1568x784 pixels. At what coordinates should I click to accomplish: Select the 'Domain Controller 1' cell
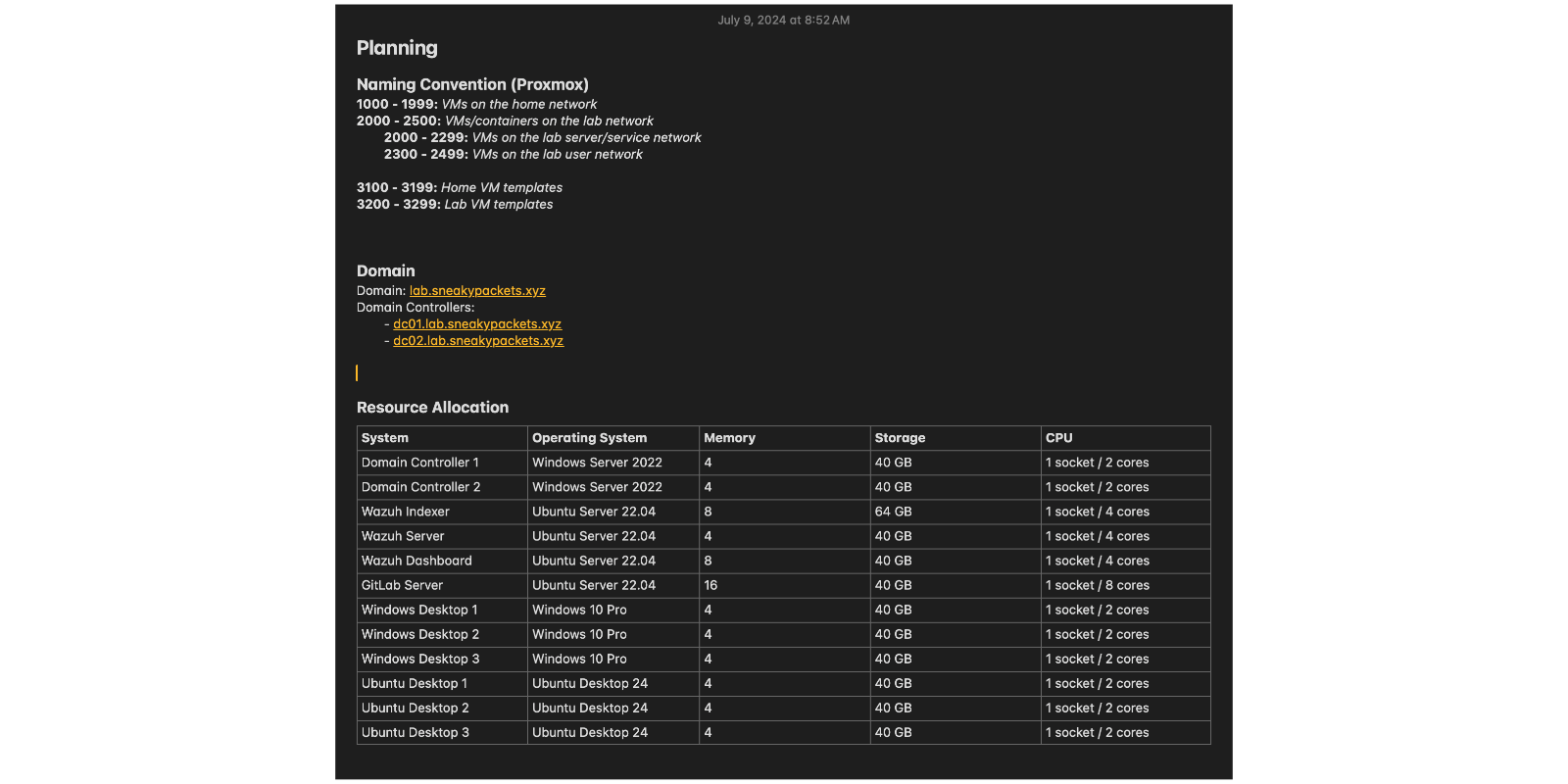pos(443,463)
